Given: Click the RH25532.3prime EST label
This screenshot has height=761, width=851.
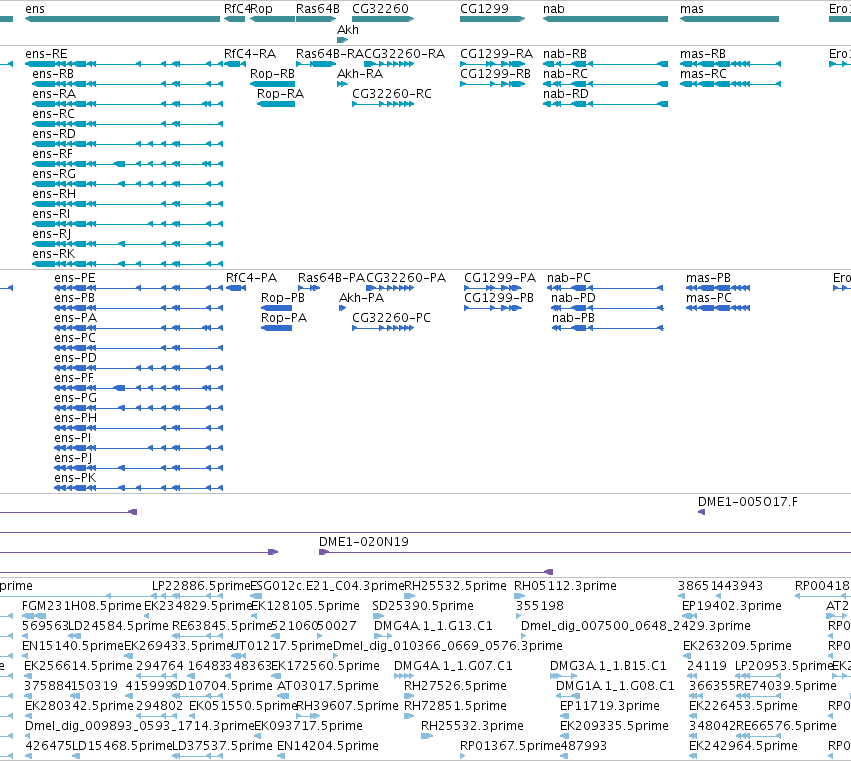Looking at the screenshot, I should click(x=472, y=726).
